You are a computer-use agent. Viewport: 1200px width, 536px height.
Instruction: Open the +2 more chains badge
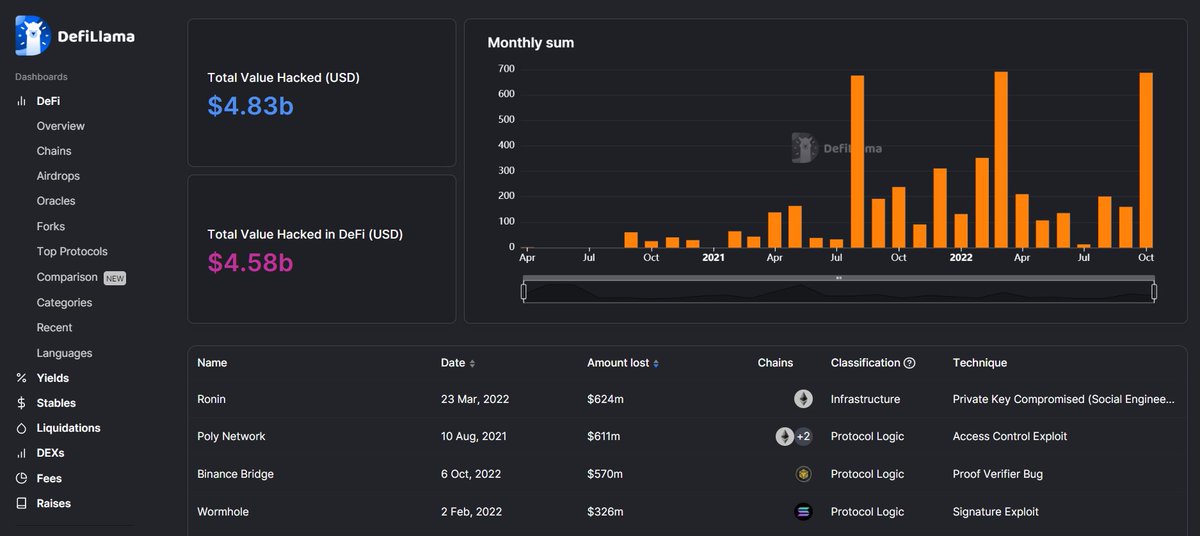[803, 436]
